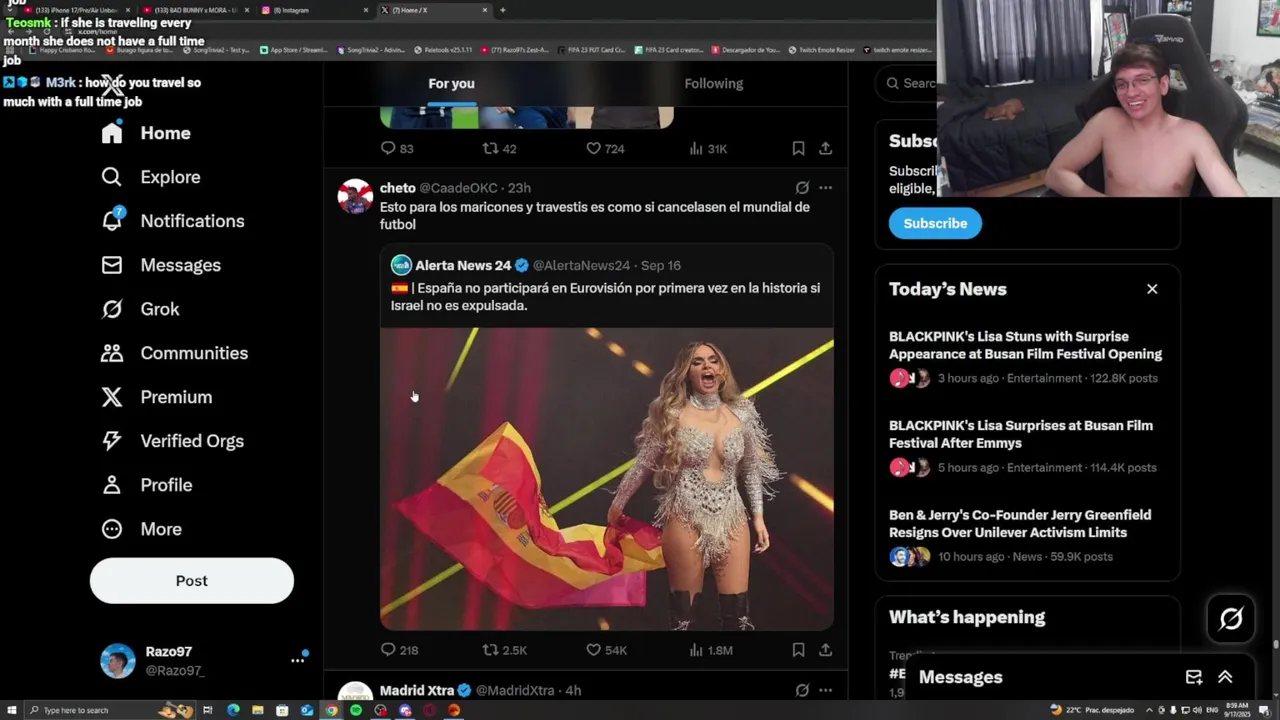Open the Home icon in sidebar
This screenshot has height=720, width=1280.
111,133
